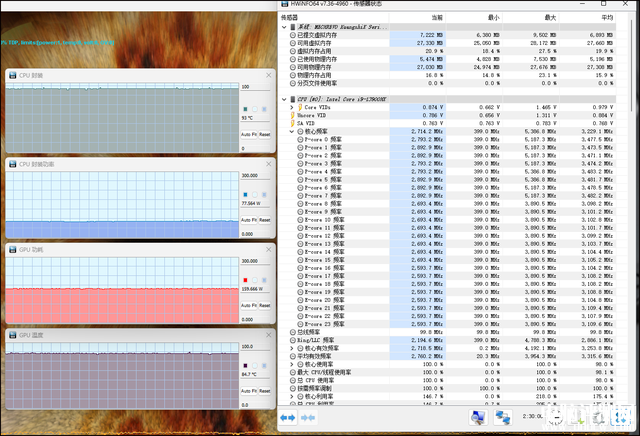Click the lightning icon beside Core VIDs
The height and width of the screenshot is (436, 640).
point(300,107)
